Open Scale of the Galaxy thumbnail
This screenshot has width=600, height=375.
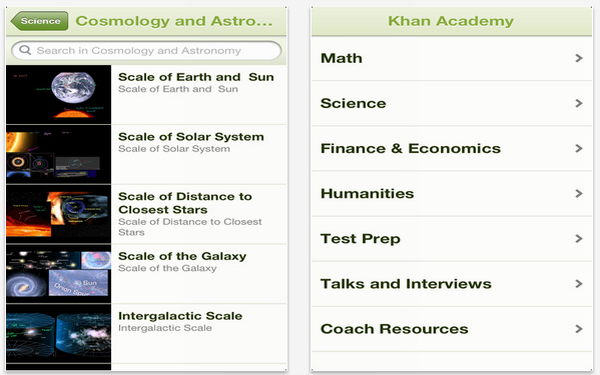pyautogui.click(x=59, y=274)
